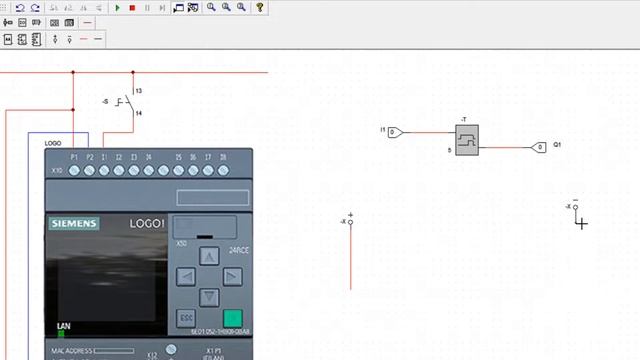640x360 pixels.
Task: Click the LOGO component label above module
Action: pos(53,143)
